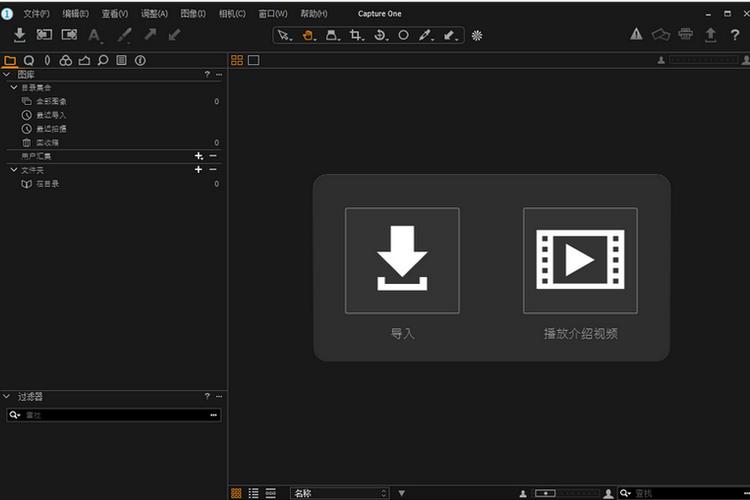Collapse the 过滤器 filters panel
750x500 pixels.
tap(6, 396)
